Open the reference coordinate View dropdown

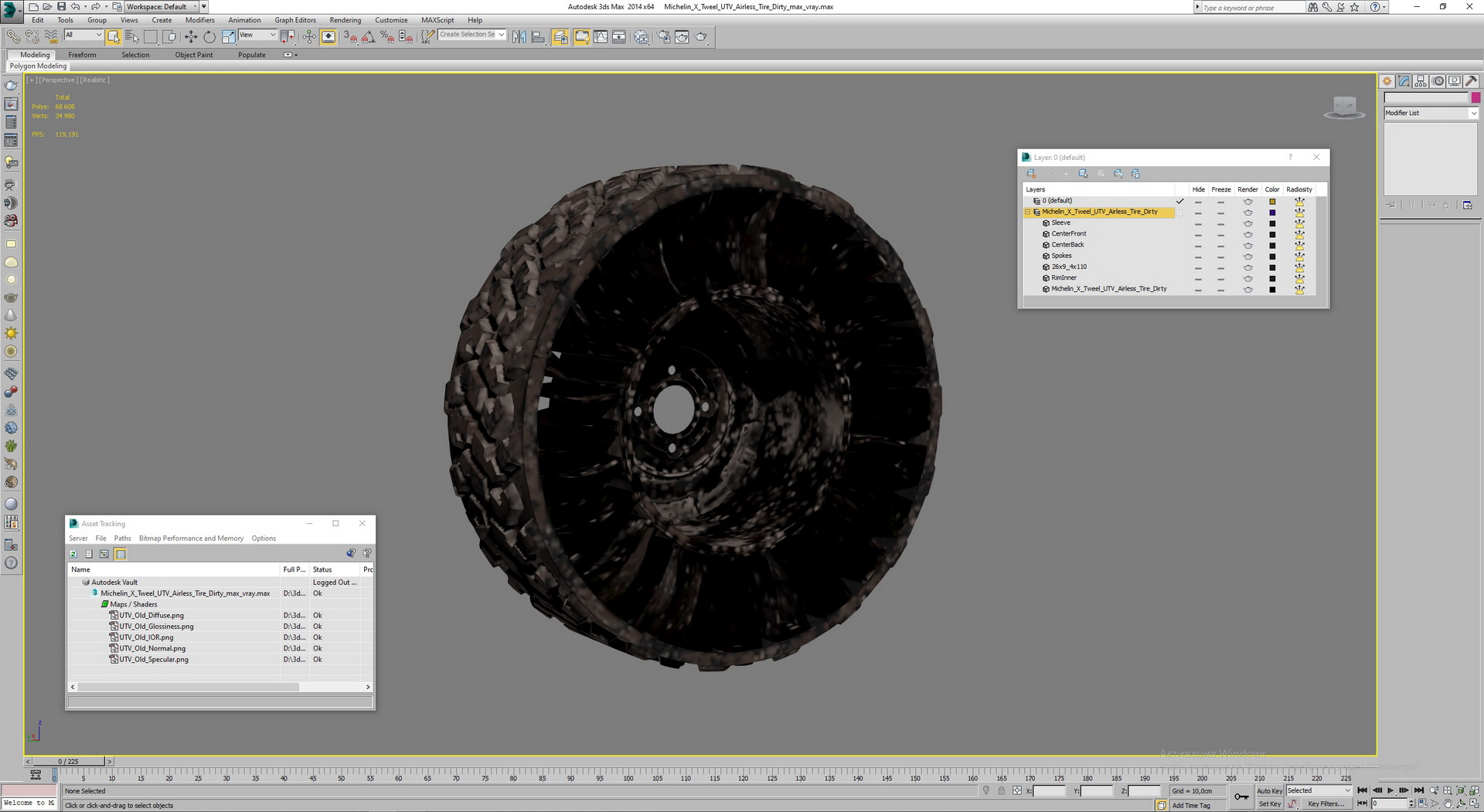pyautogui.click(x=257, y=35)
